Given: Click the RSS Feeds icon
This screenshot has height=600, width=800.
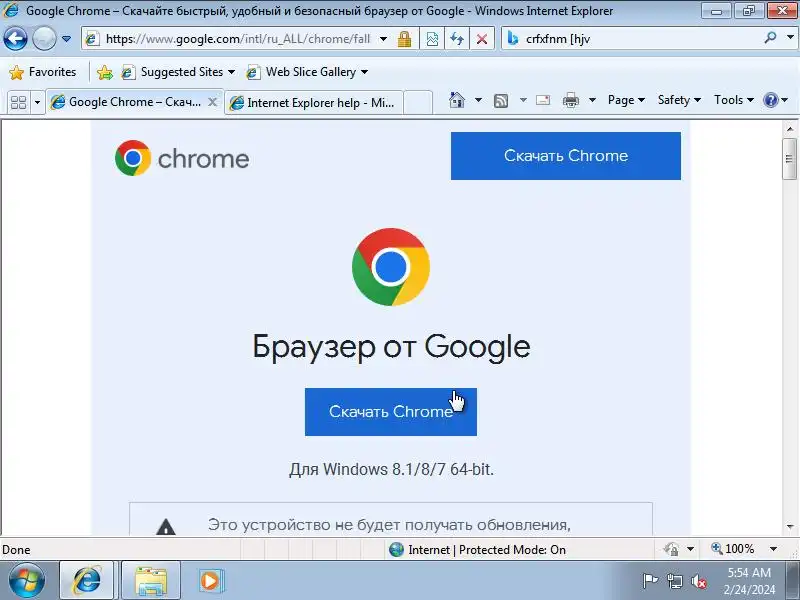Looking at the screenshot, I should point(501,101).
